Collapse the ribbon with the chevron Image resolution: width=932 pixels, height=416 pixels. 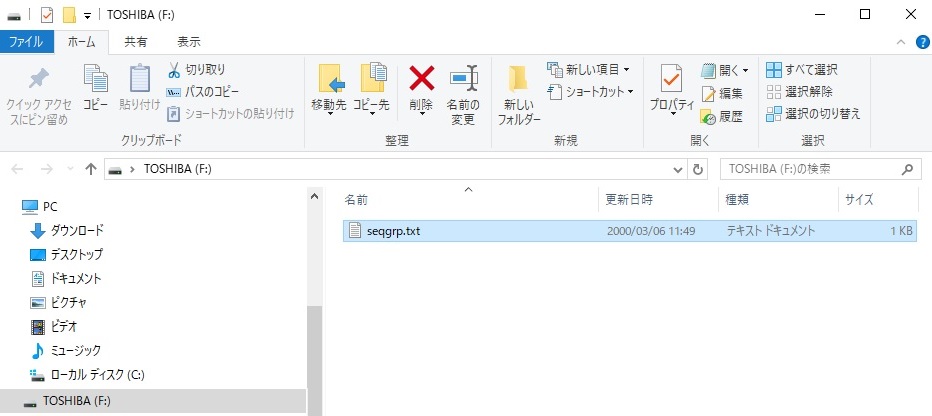pos(901,42)
